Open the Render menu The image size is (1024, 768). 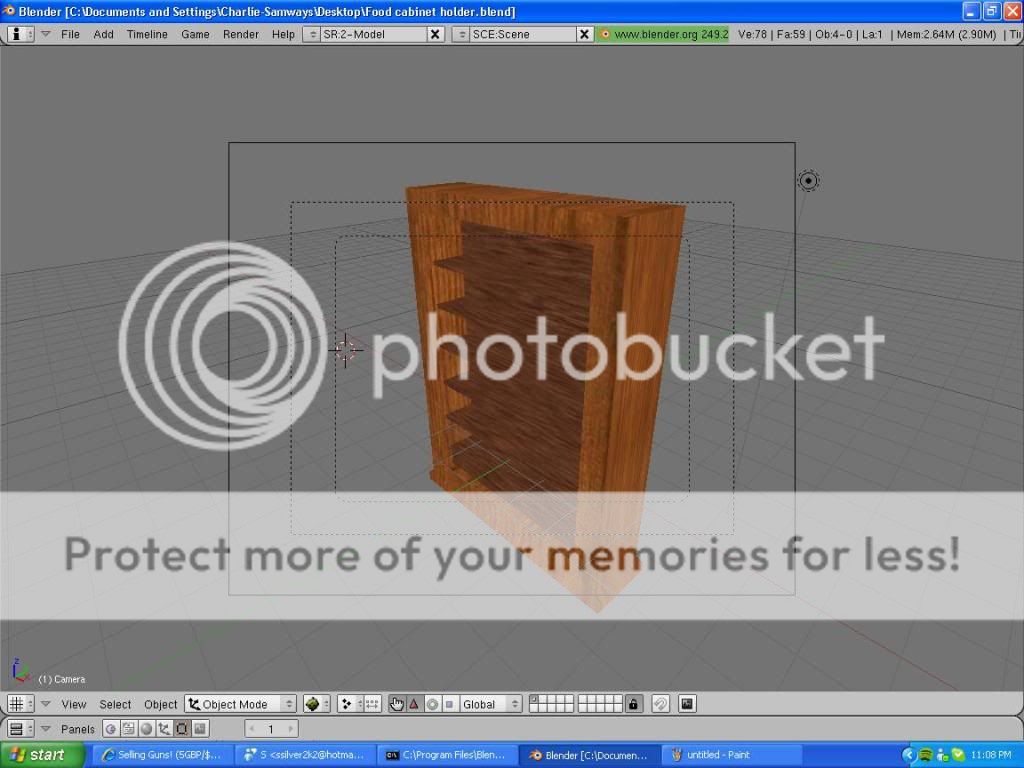[x=240, y=34]
